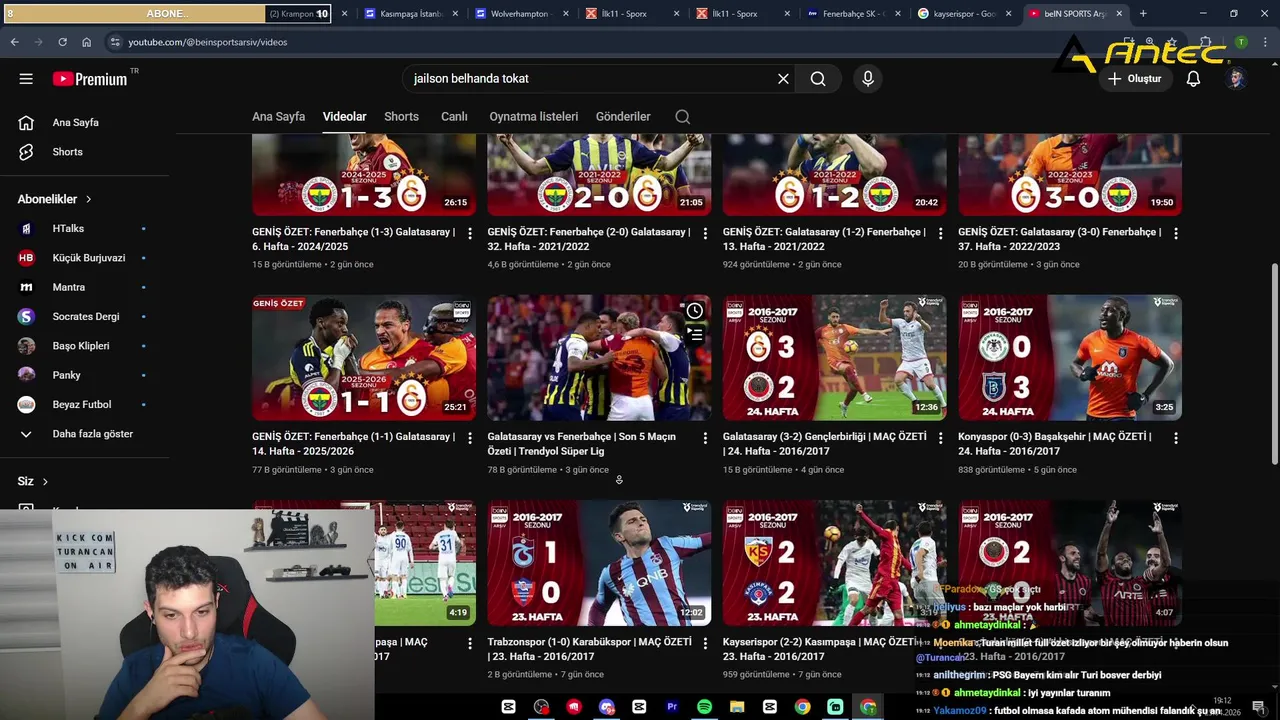Viewport: 1280px width, 720px height.
Task: Open options for Konyaspor (0-3) Başakşehir video
Action: coord(1176,438)
